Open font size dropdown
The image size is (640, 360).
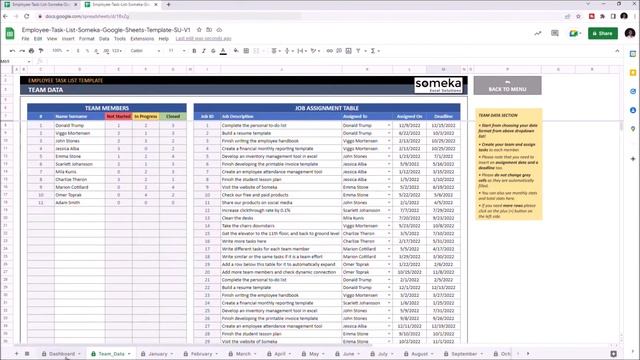coord(177,51)
